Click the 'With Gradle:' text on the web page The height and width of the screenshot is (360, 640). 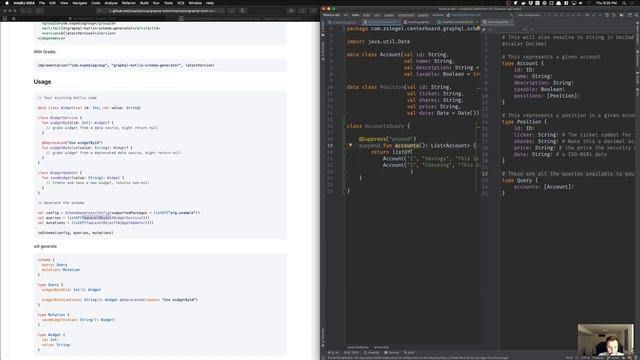pyautogui.click(x=44, y=52)
